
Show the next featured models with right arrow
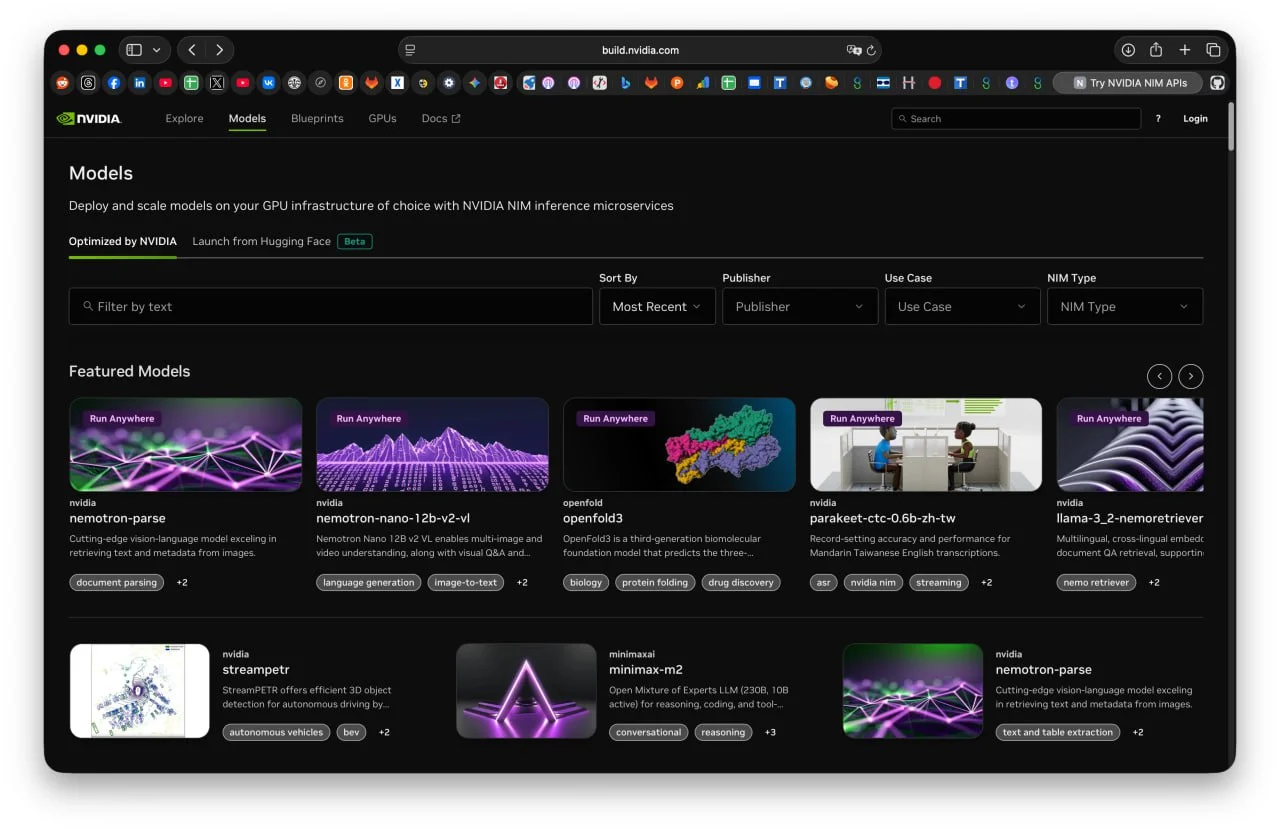[x=1190, y=376]
